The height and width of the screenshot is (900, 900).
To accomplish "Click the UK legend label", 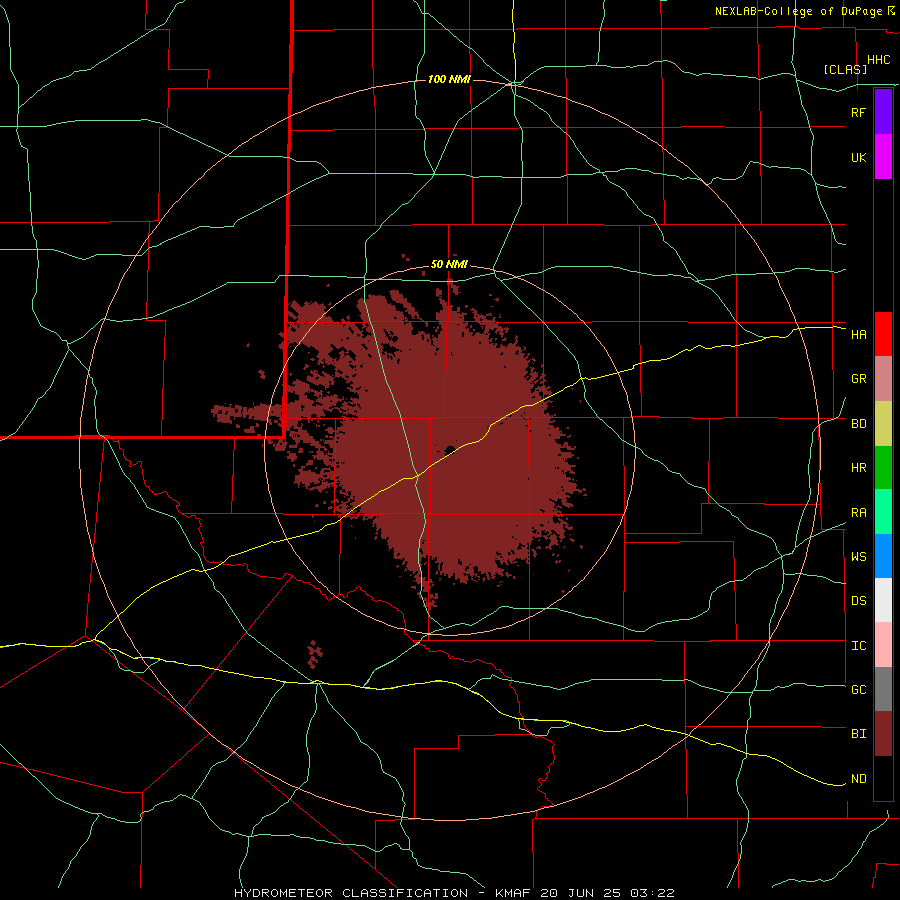I will tap(859, 157).
